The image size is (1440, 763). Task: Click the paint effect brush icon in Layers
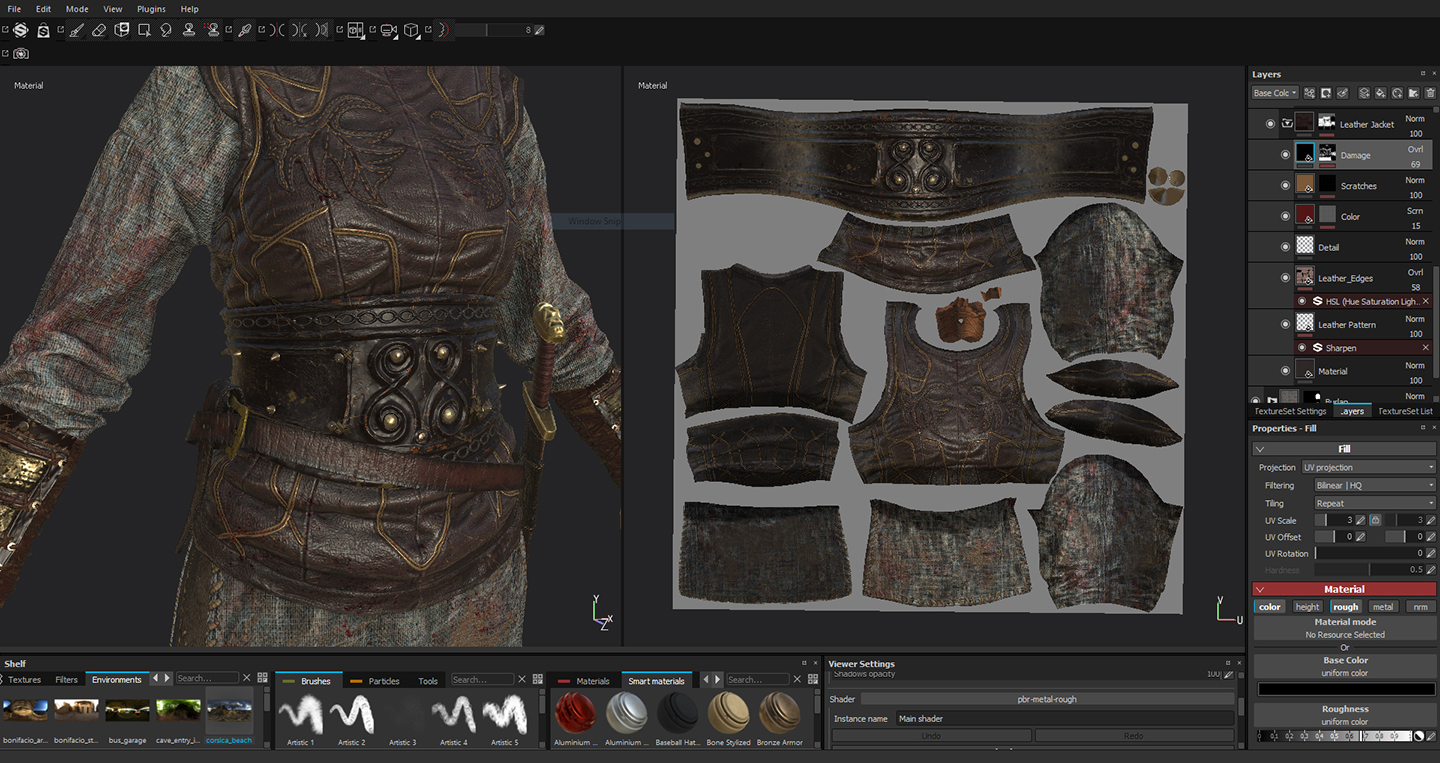(1343, 93)
